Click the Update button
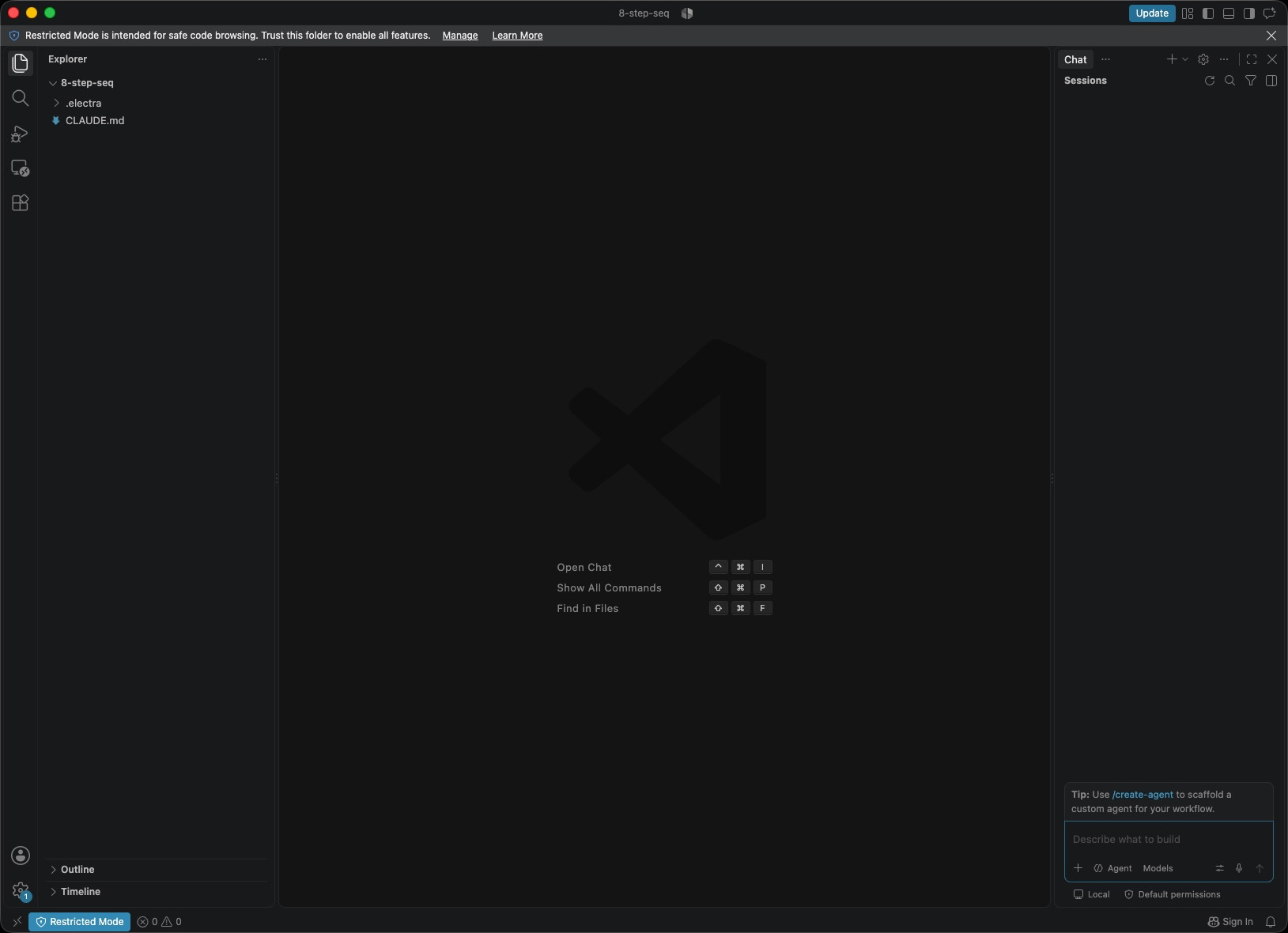The width and height of the screenshot is (1288, 933). click(x=1152, y=13)
